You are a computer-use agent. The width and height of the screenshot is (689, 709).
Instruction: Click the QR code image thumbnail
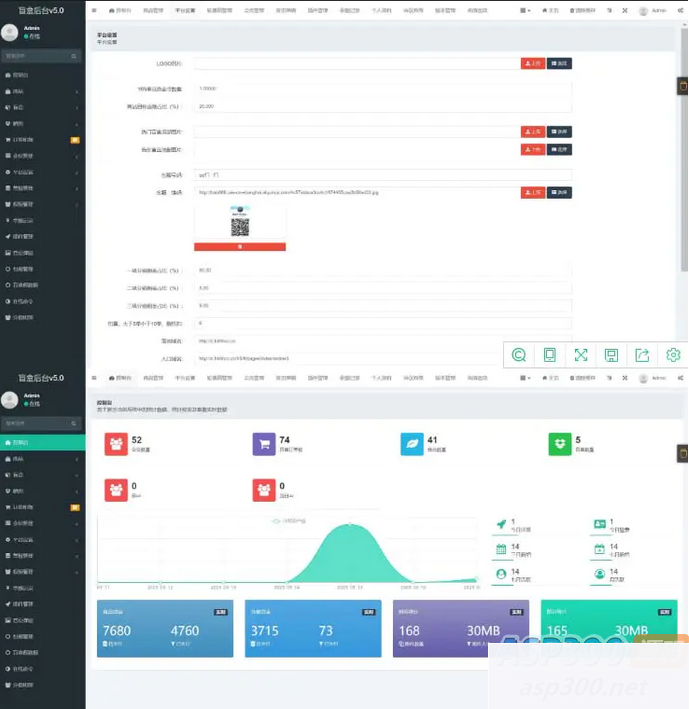(240, 222)
